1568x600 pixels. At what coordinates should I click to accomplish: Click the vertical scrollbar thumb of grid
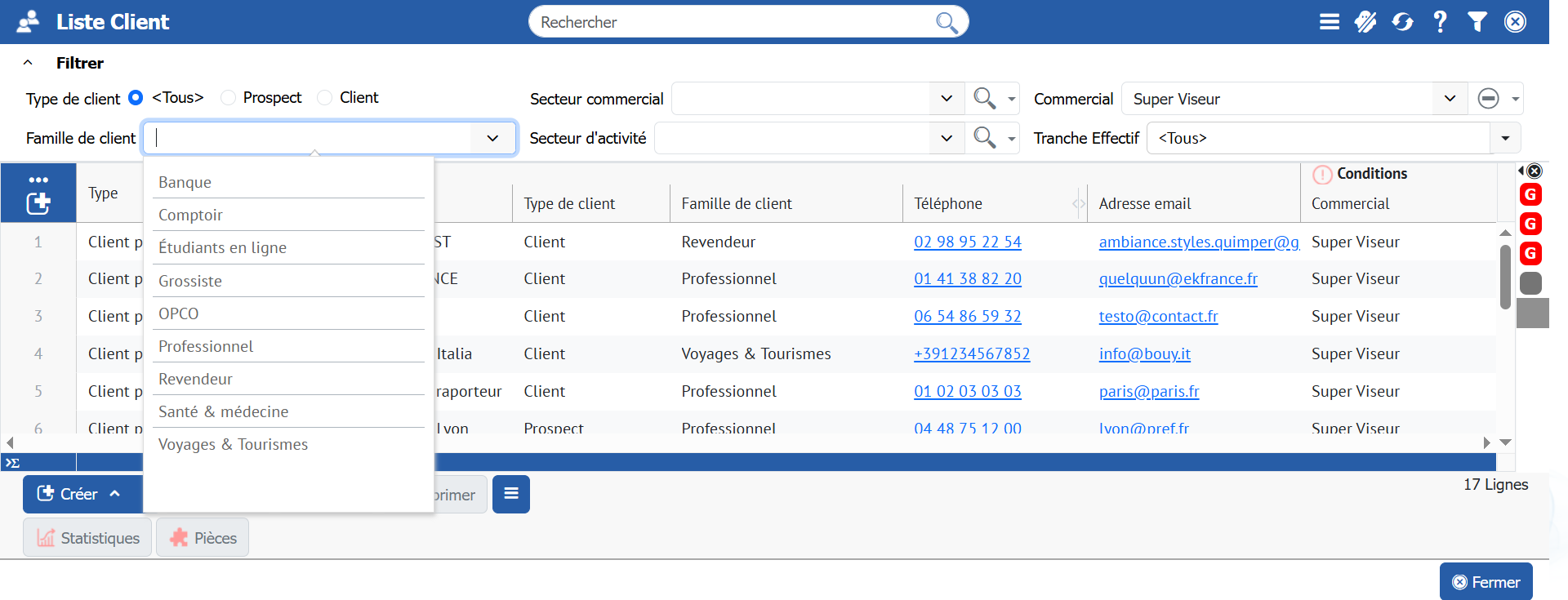(x=1505, y=277)
